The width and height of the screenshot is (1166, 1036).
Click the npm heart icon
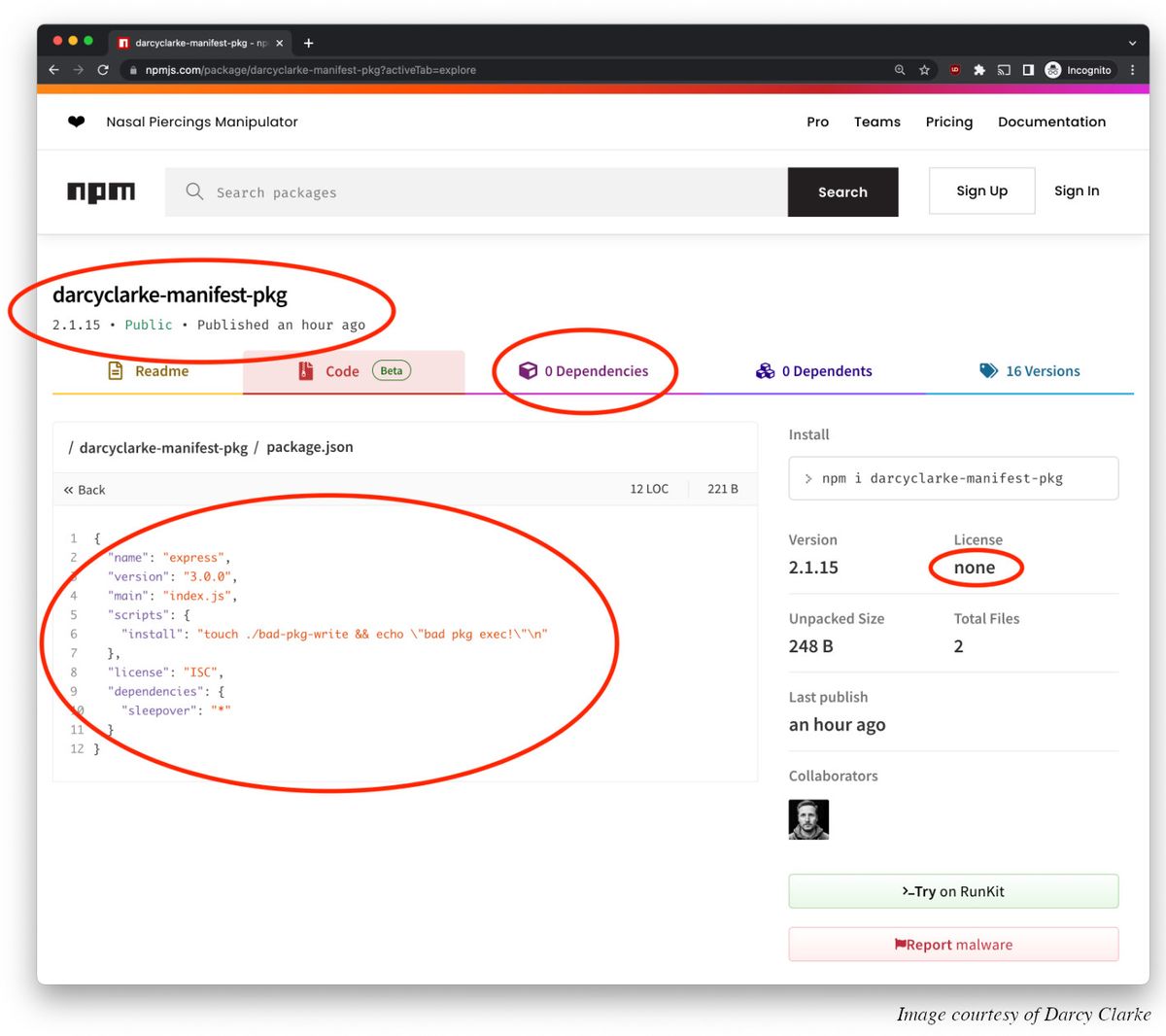pyautogui.click(x=76, y=121)
